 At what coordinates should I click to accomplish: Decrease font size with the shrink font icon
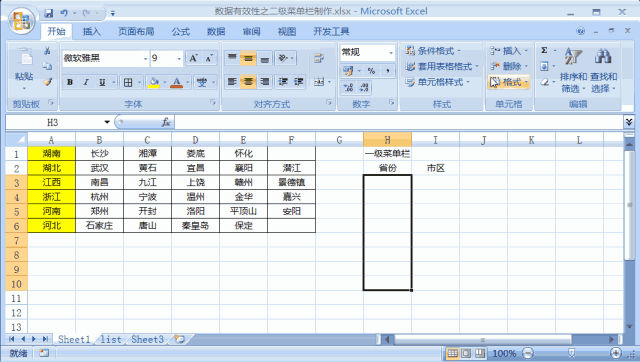pyautogui.click(x=209, y=58)
